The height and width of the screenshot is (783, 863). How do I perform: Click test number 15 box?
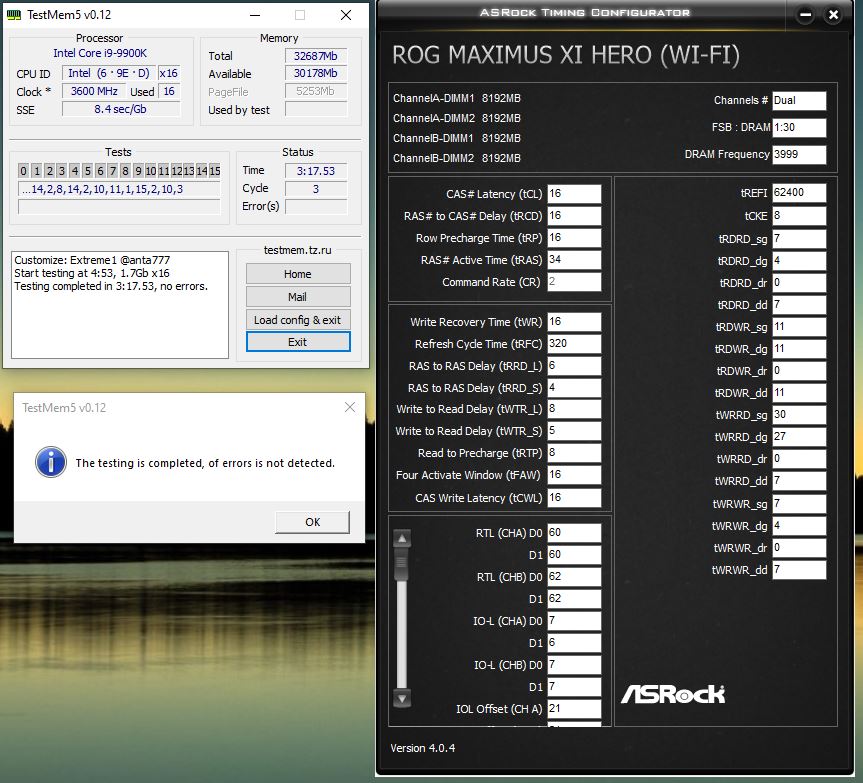click(x=215, y=171)
